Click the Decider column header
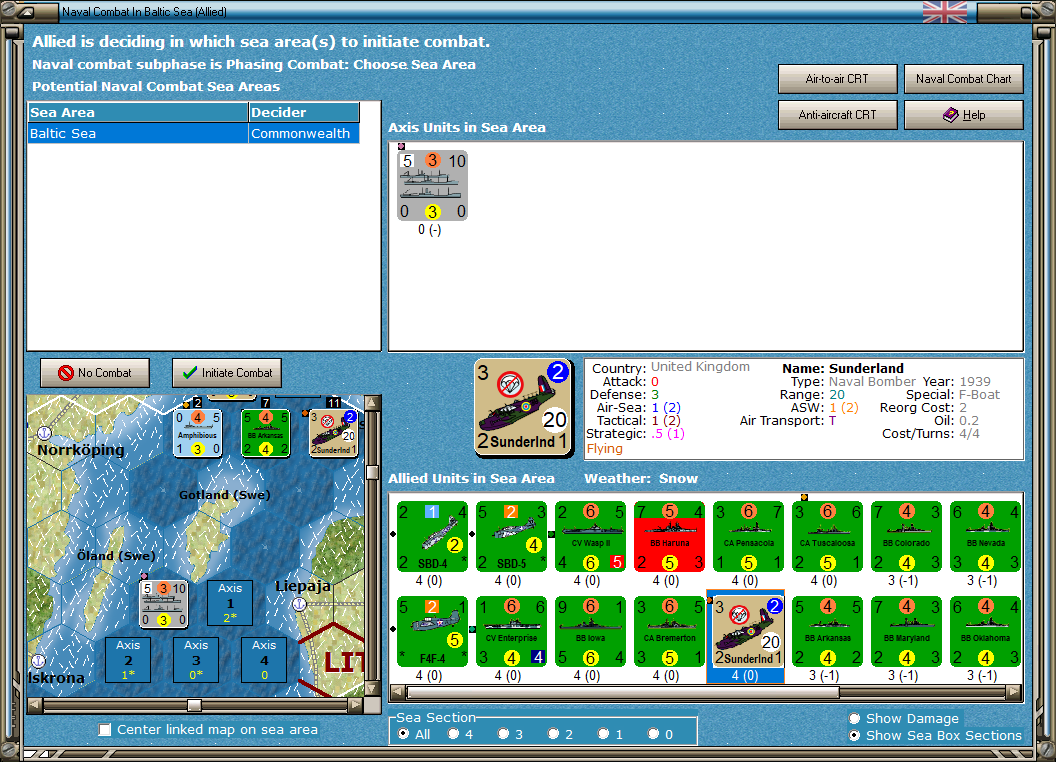Image resolution: width=1056 pixels, height=762 pixels. click(x=304, y=113)
